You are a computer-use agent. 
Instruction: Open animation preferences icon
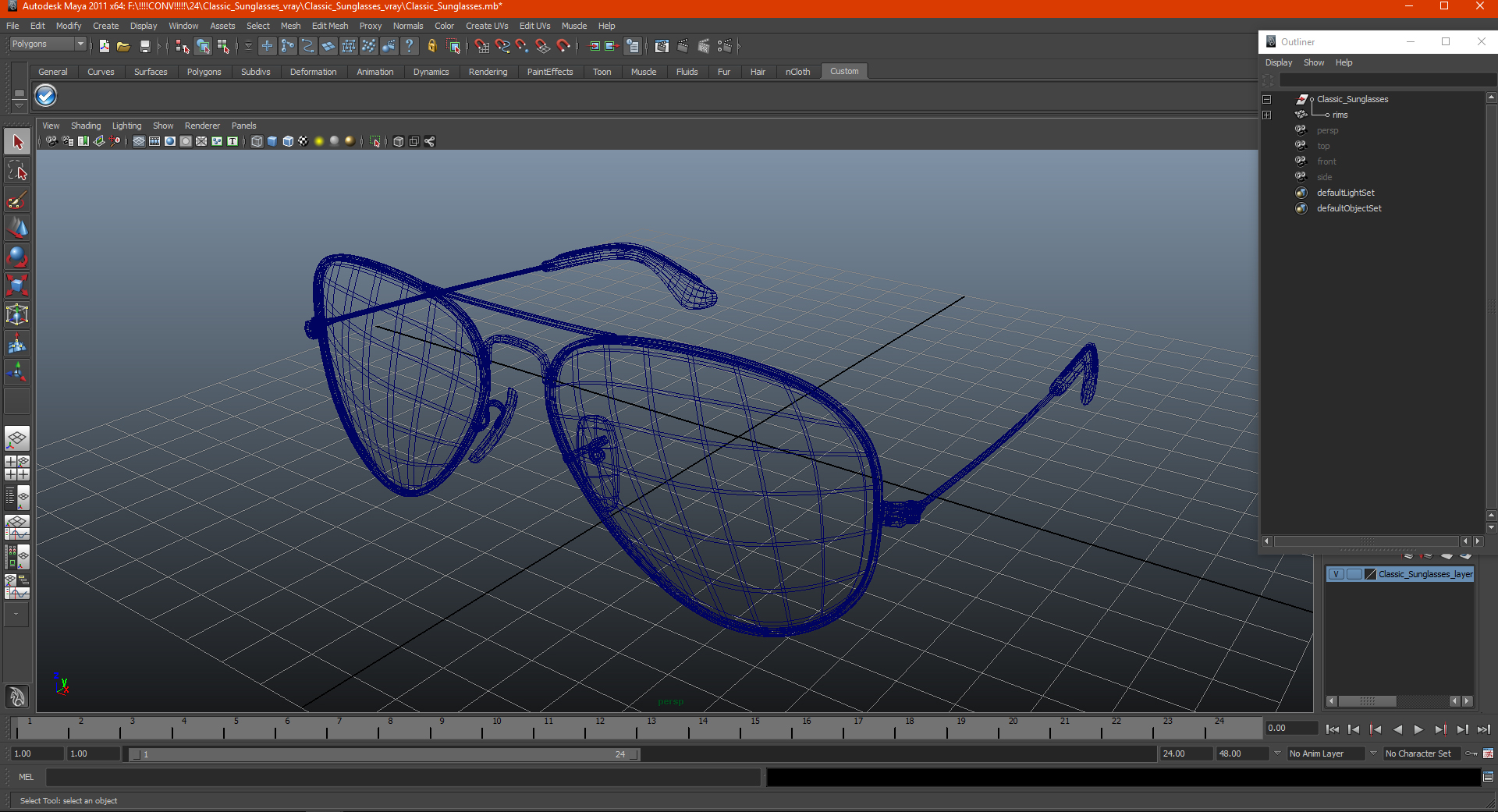pyautogui.click(x=1488, y=753)
